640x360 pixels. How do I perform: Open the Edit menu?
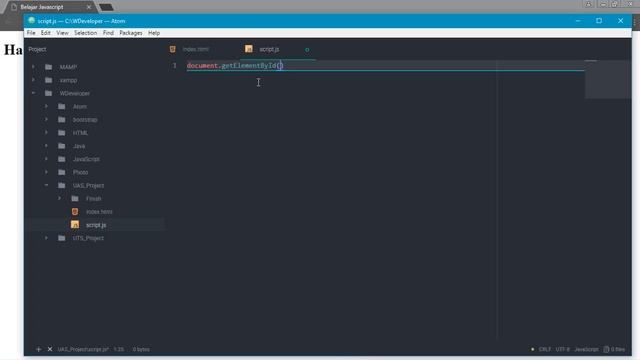(45, 33)
